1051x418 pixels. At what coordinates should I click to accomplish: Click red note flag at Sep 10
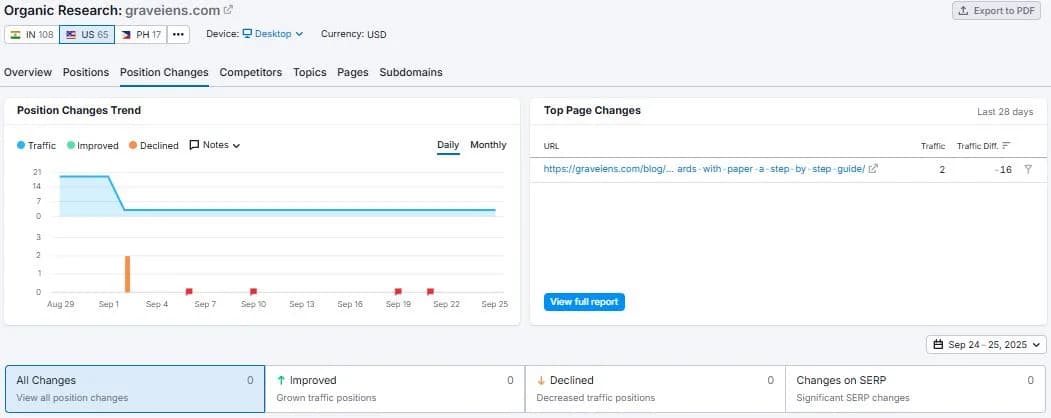[253, 291]
